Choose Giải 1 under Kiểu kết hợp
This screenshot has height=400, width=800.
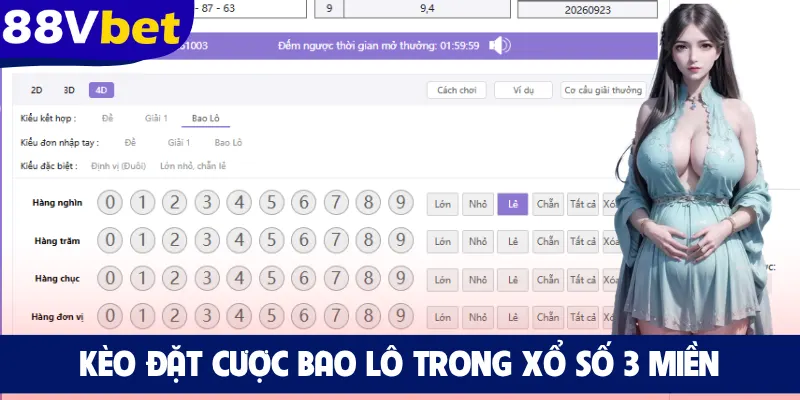[x=156, y=118]
